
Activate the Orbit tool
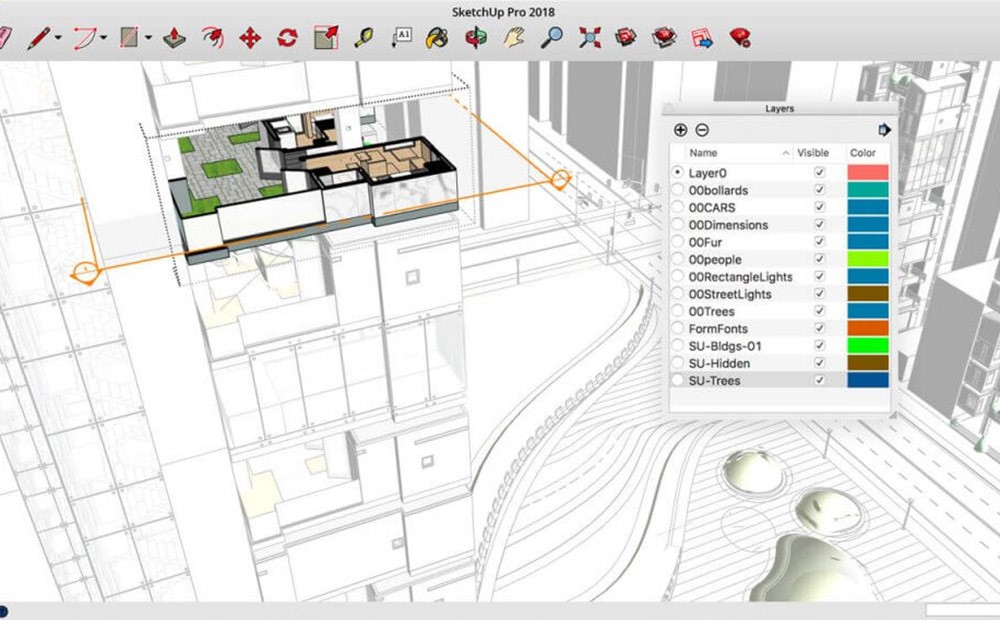coord(476,39)
